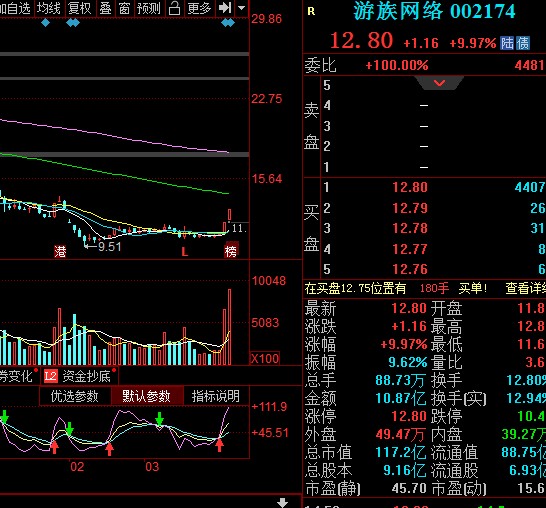Collapse the sell-order list with red chevron

point(439,83)
